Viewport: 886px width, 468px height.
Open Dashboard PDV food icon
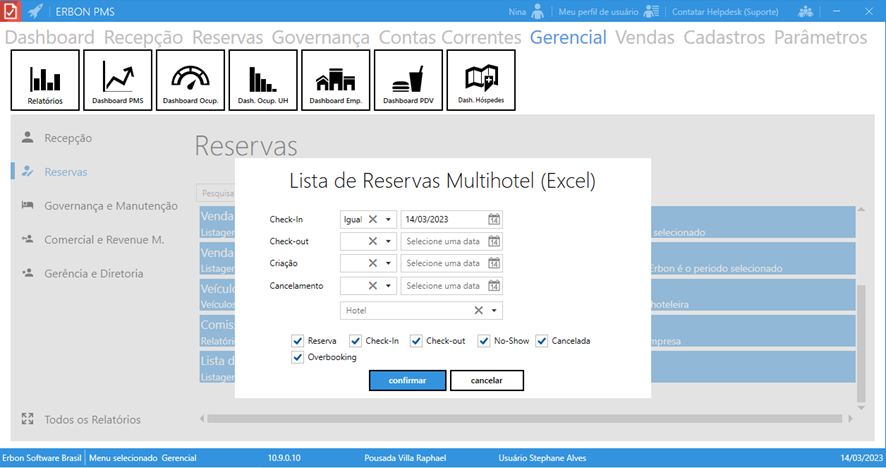point(408,80)
